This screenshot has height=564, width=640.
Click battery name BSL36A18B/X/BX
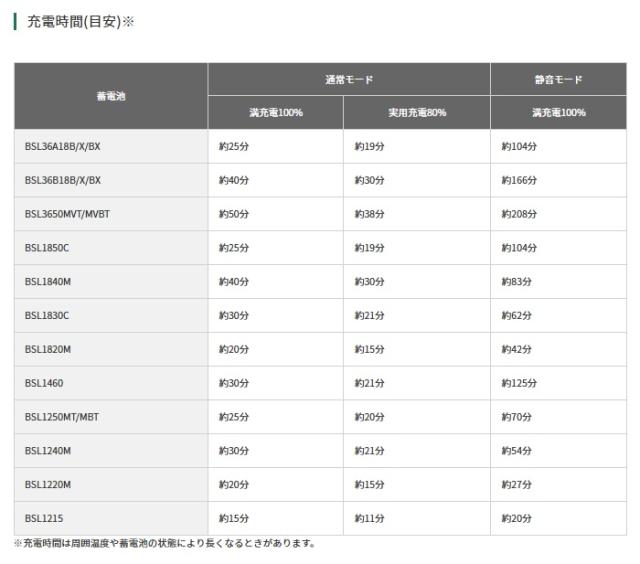(x=62, y=147)
